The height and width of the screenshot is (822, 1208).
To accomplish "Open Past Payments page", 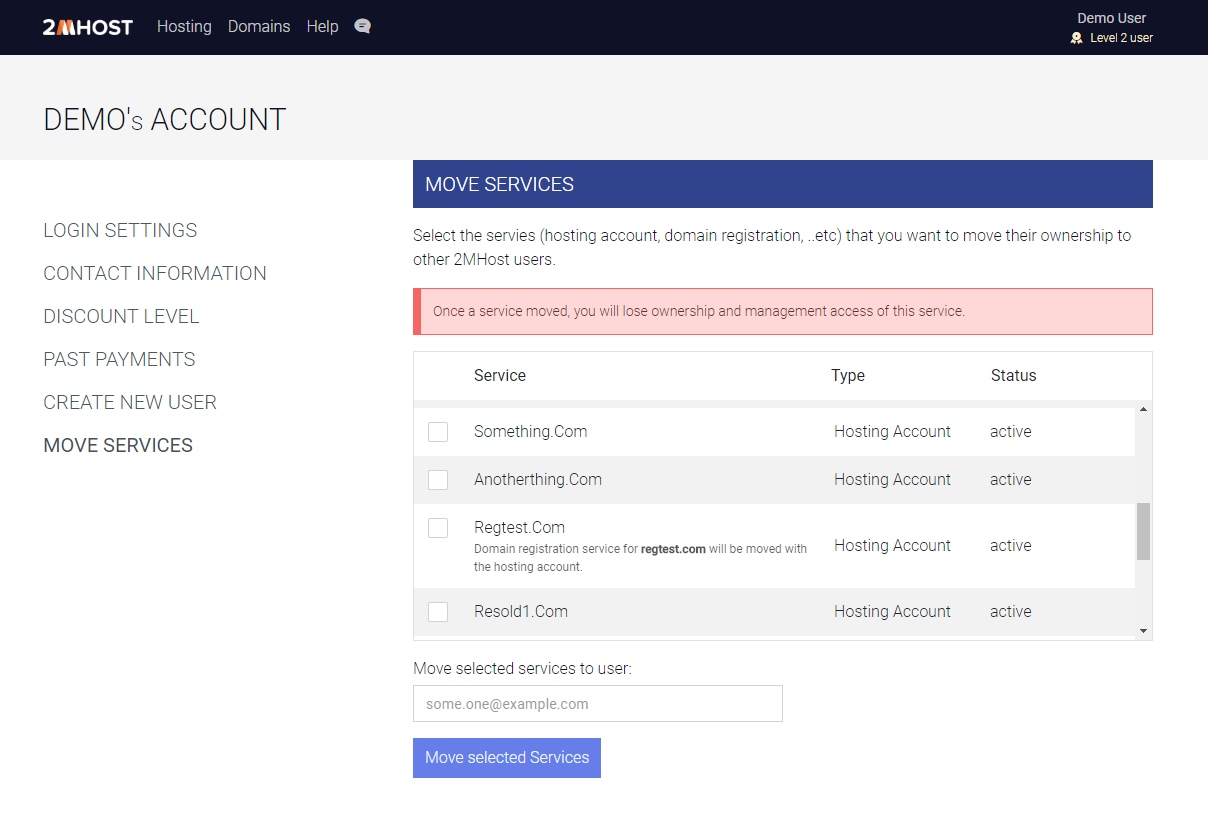I will 119,359.
